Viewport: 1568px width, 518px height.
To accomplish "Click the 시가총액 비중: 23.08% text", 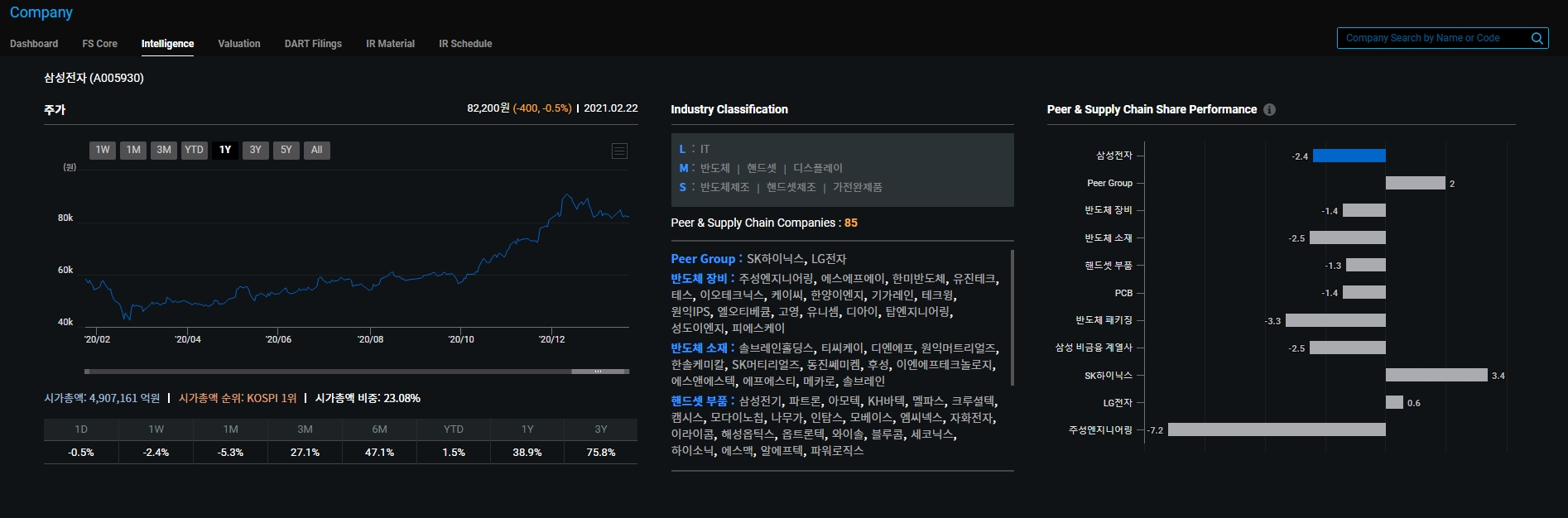I will [368, 398].
